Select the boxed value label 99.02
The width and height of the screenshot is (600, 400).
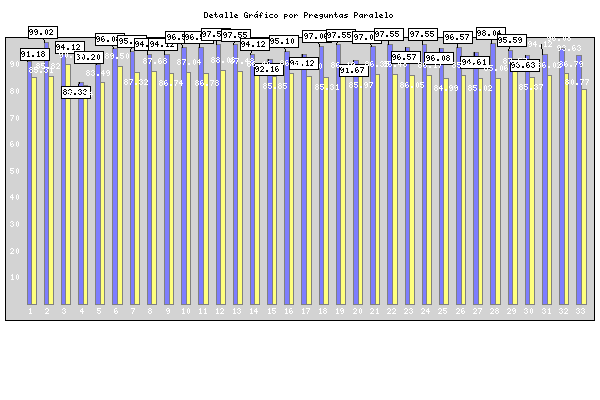point(43,32)
